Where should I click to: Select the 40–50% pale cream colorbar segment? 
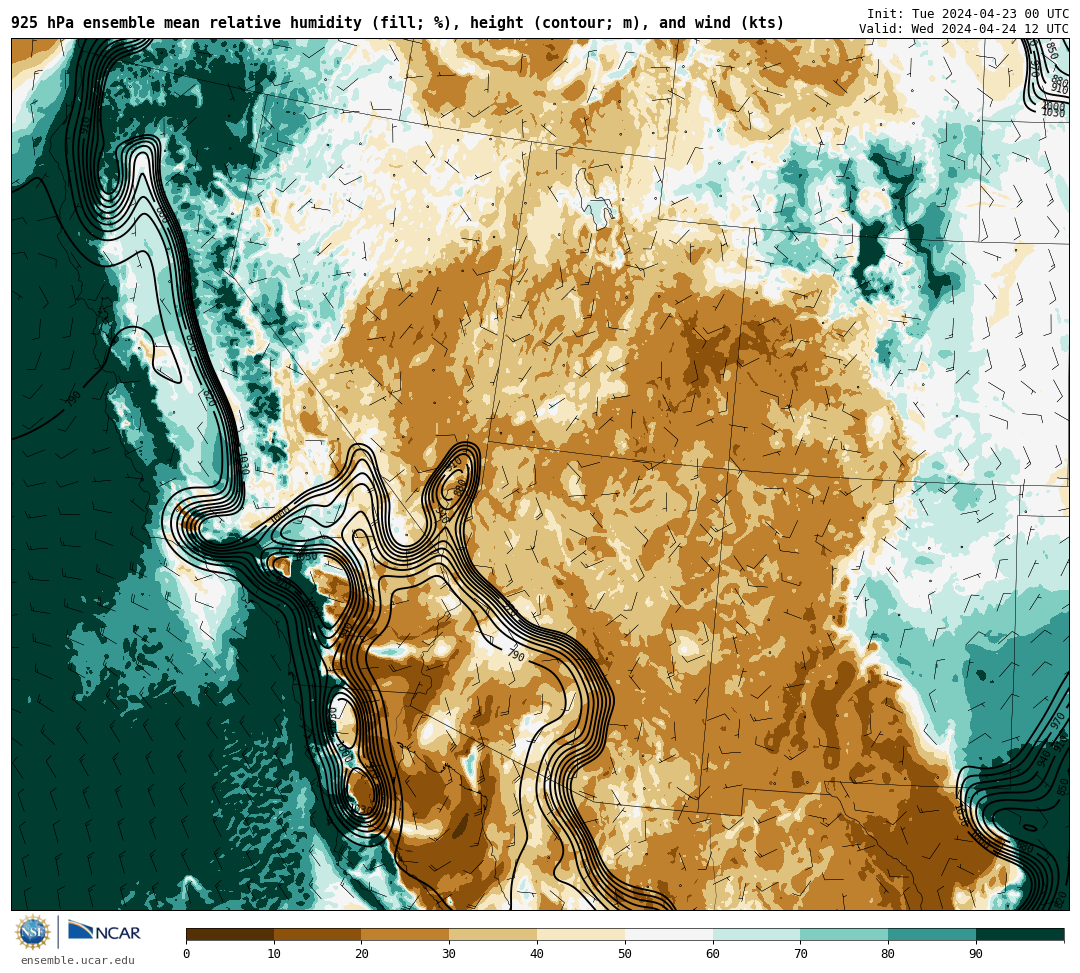point(581,934)
